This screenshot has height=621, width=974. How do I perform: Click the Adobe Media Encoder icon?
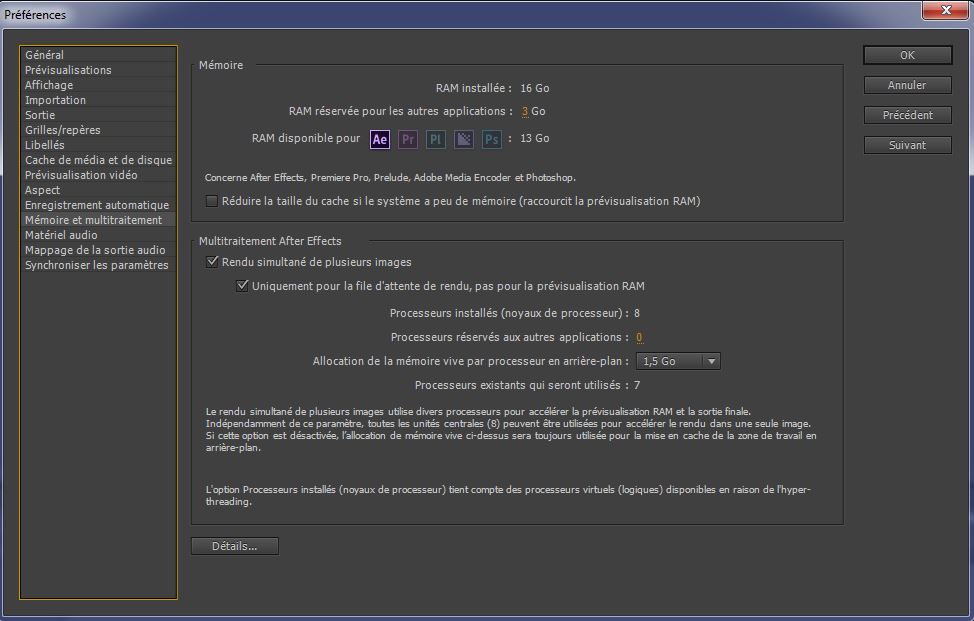[463, 139]
